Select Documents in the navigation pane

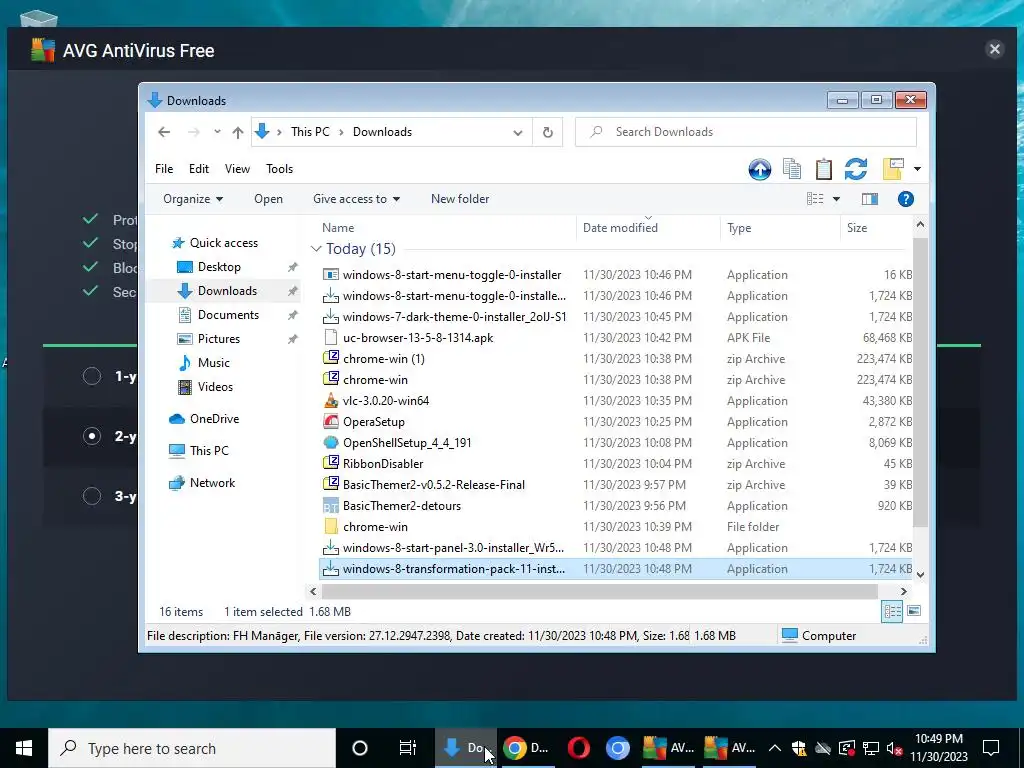tap(228, 315)
